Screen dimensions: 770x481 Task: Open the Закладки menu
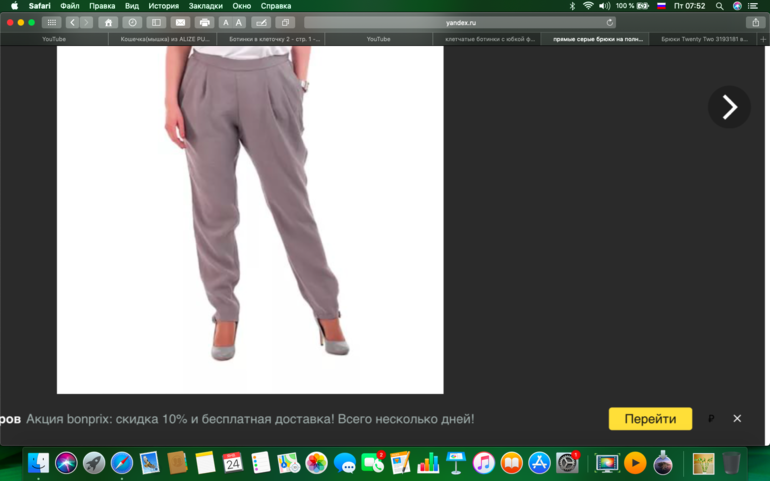[x=205, y=6]
